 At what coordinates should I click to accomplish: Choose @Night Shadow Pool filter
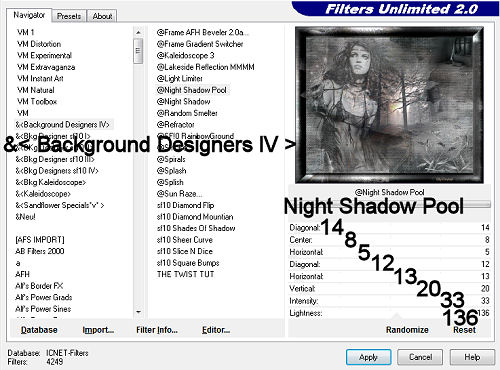click(192, 90)
